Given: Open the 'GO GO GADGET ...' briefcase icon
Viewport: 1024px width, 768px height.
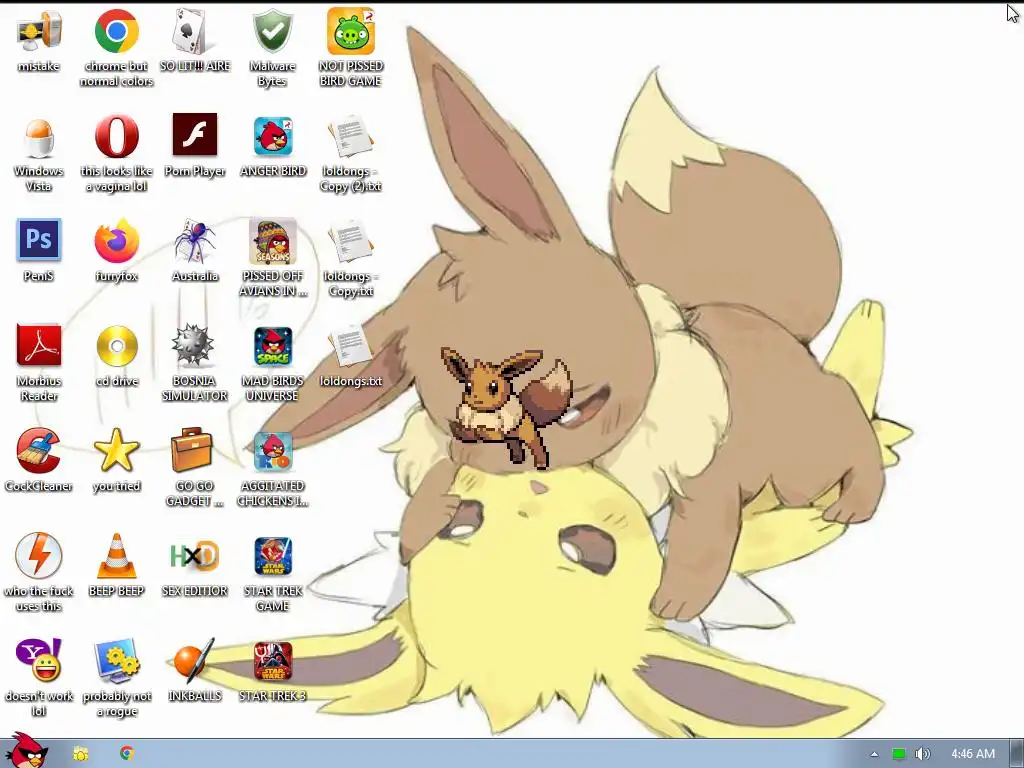Looking at the screenshot, I should pyautogui.click(x=192, y=450).
